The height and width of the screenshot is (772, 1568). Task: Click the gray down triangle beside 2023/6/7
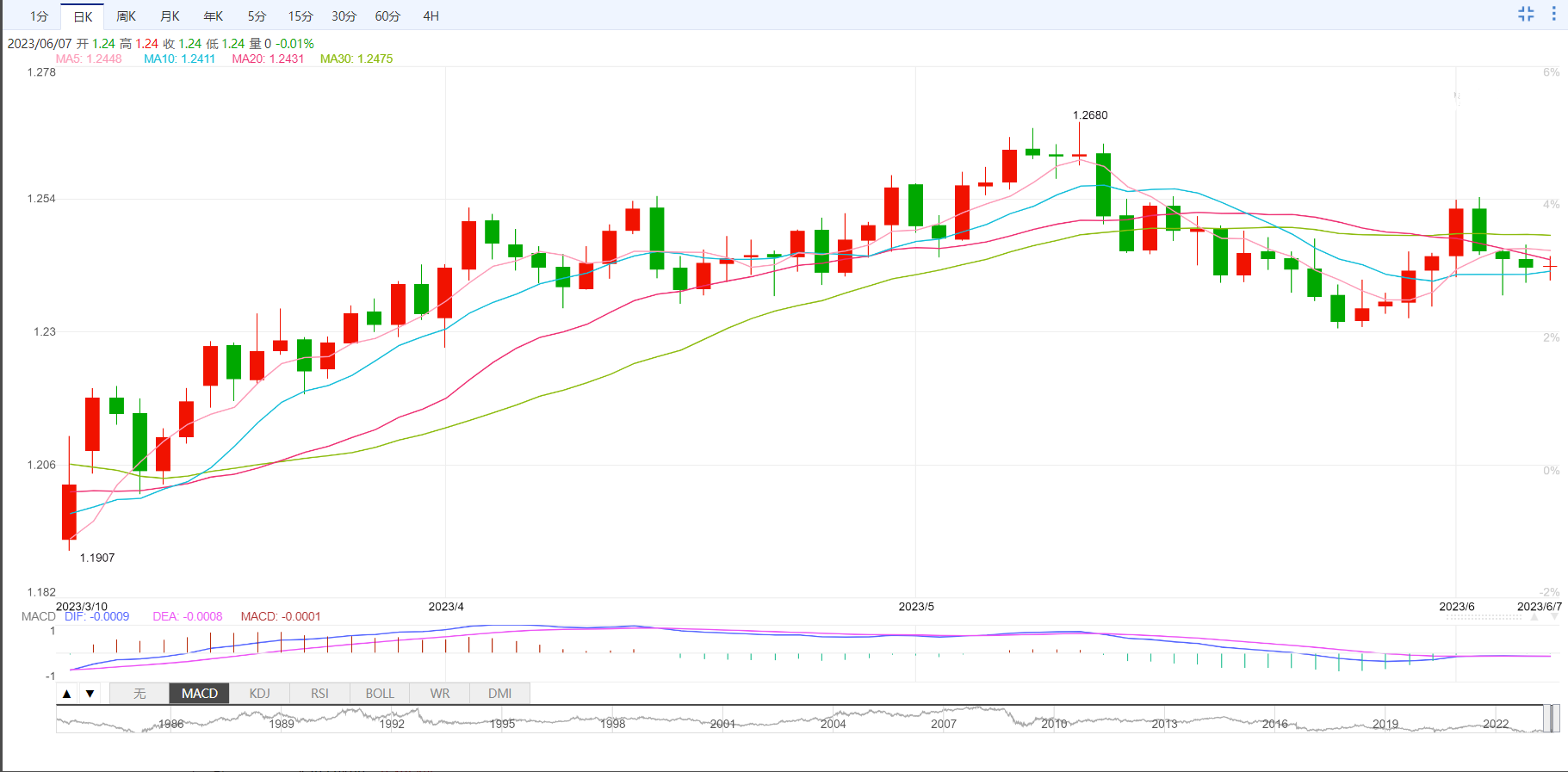point(1553,617)
